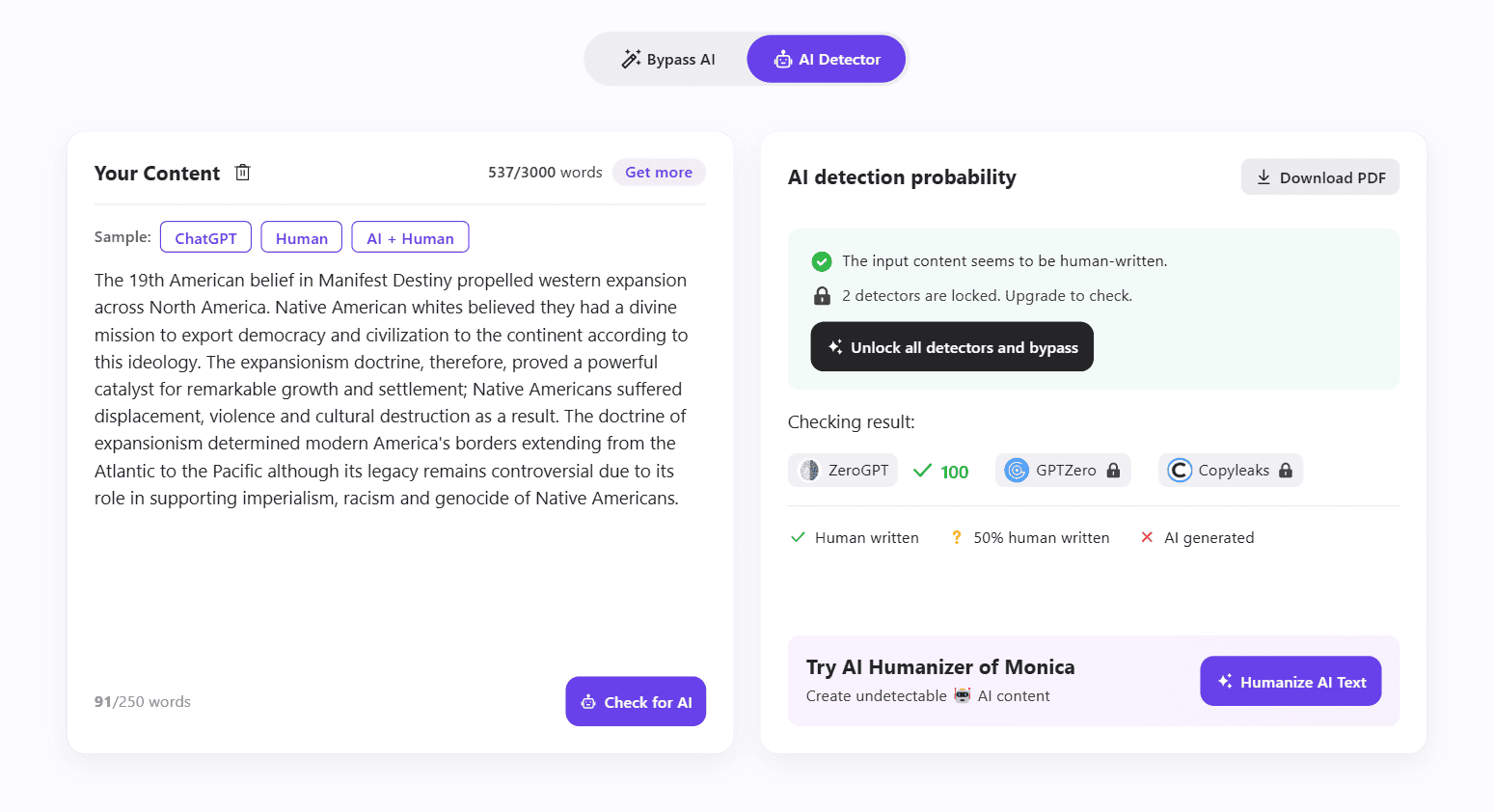
Task: Unlock all detectors and bypass
Action: tap(952, 347)
